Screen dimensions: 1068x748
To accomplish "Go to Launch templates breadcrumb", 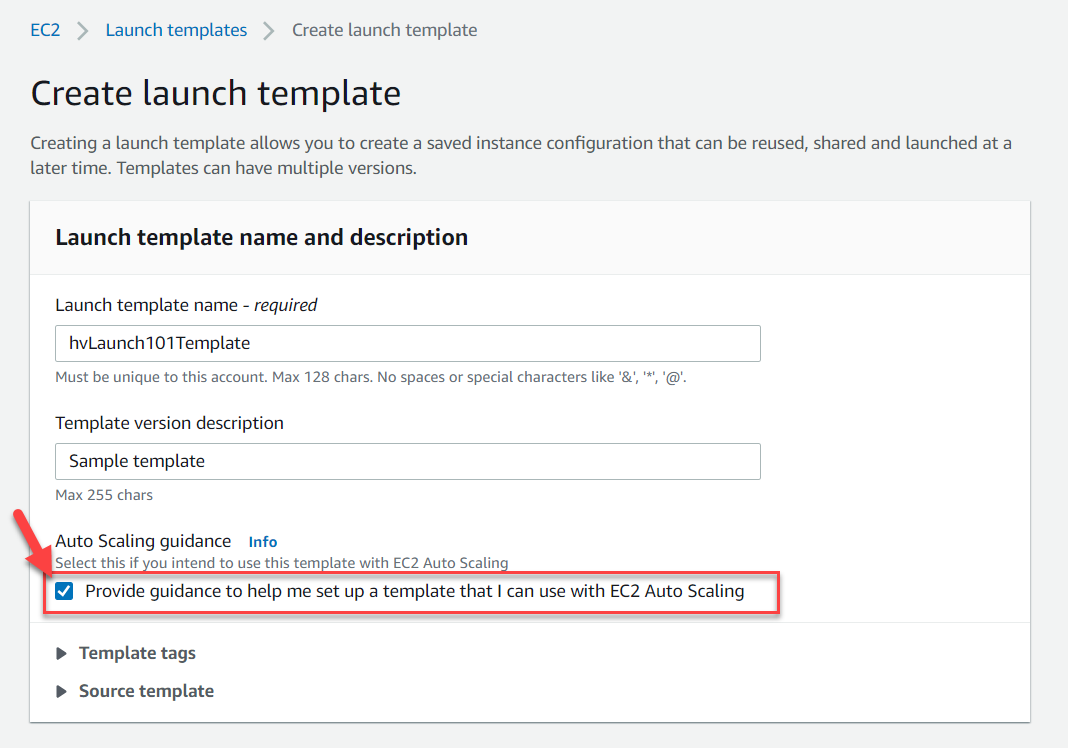I will pos(176,30).
